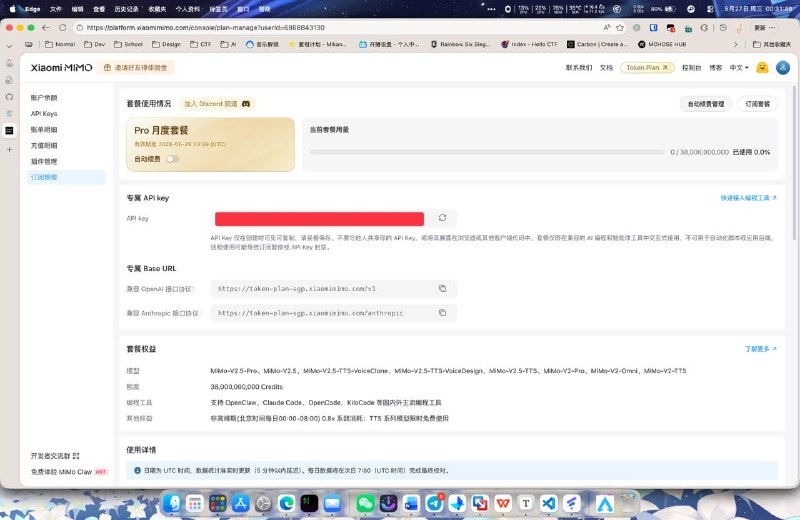Open System Settings from the Dock
800x520 pixels.
(263, 504)
